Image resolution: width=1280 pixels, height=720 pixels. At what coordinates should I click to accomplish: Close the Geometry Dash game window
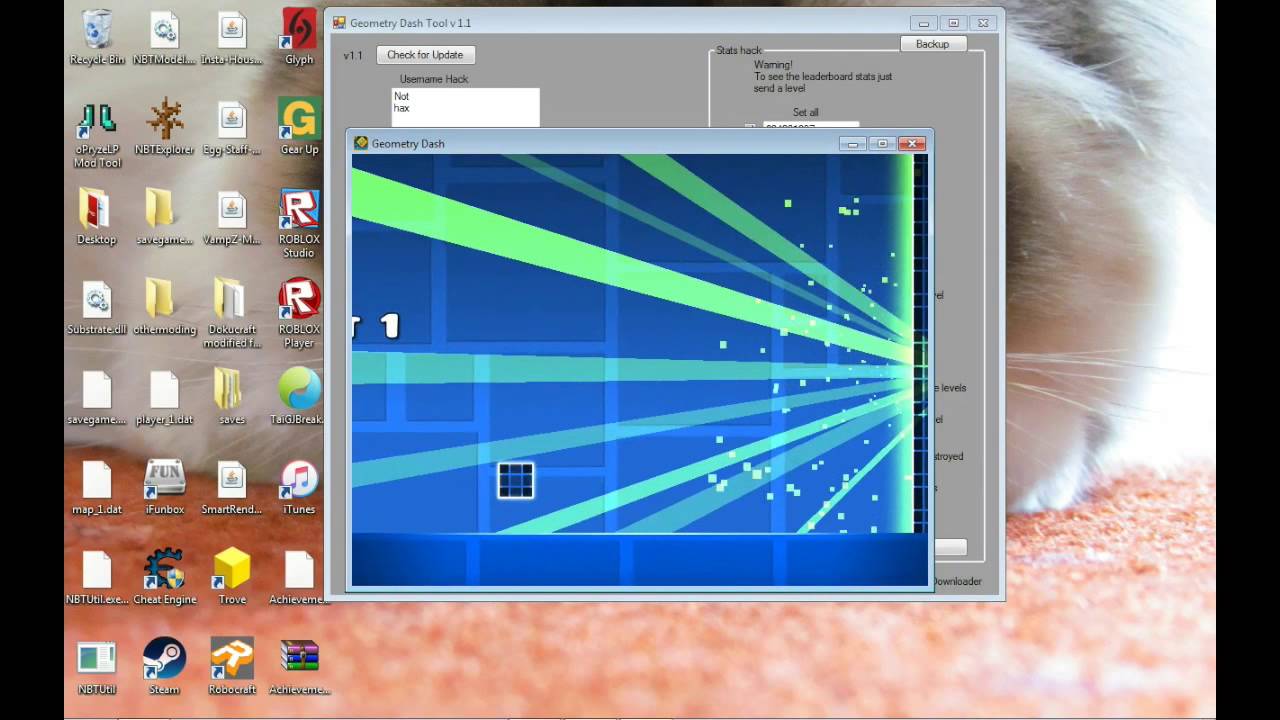pyautogui.click(x=912, y=144)
